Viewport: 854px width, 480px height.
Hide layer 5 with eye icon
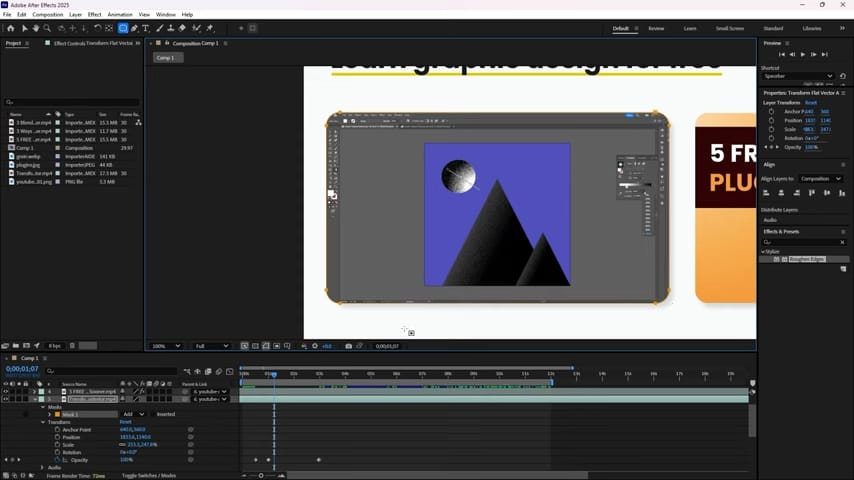pyautogui.click(x=5, y=399)
